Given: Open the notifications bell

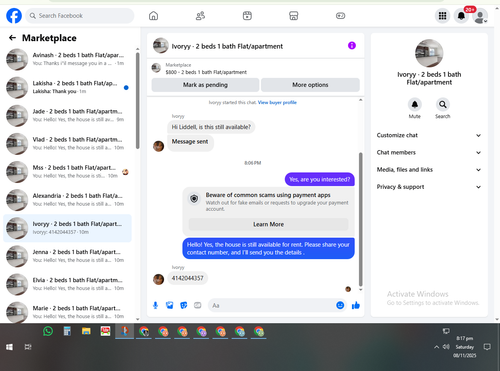Looking at the screenshot, I should tap(461, 16).
